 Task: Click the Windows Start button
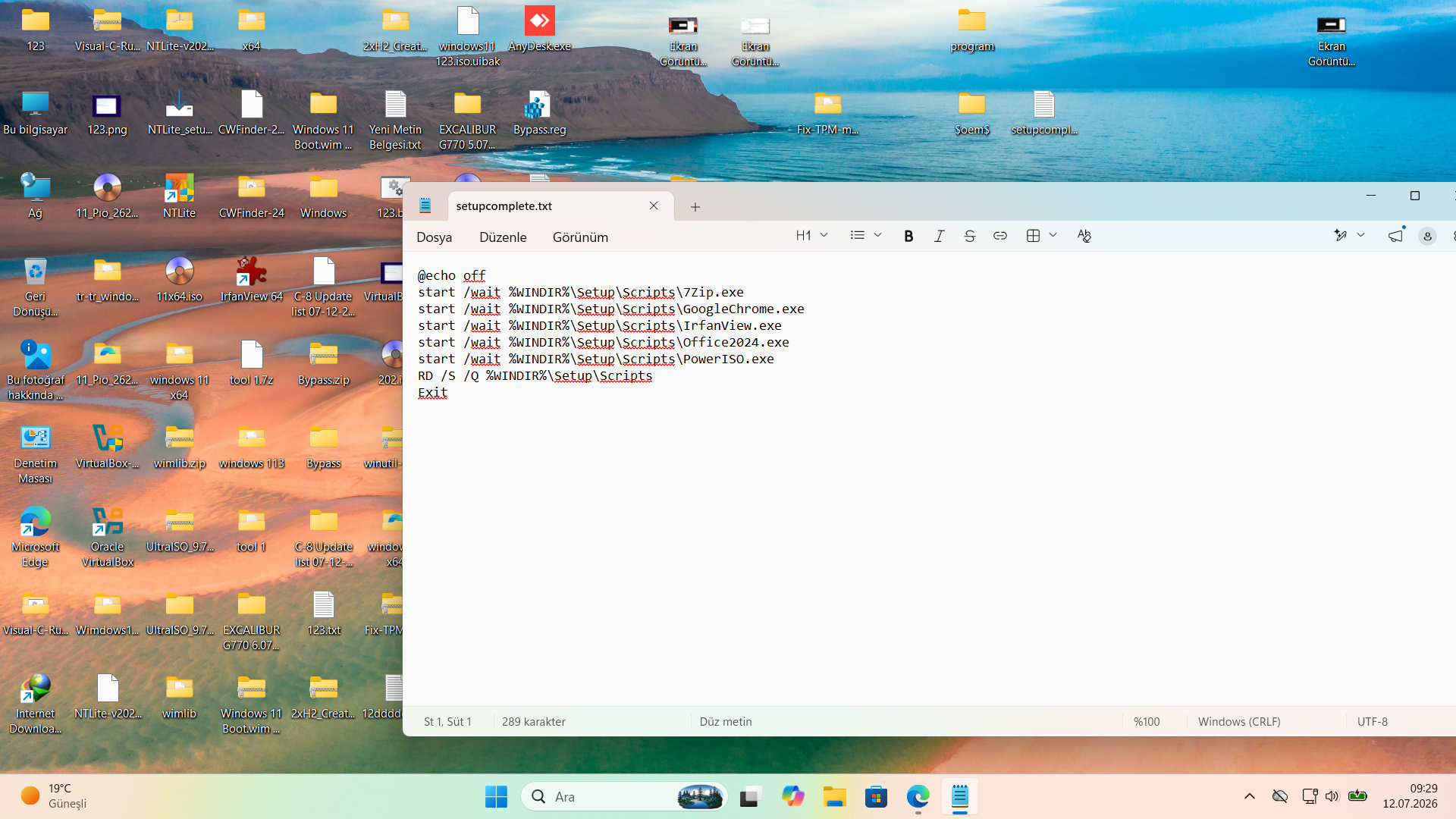(496, 796)
